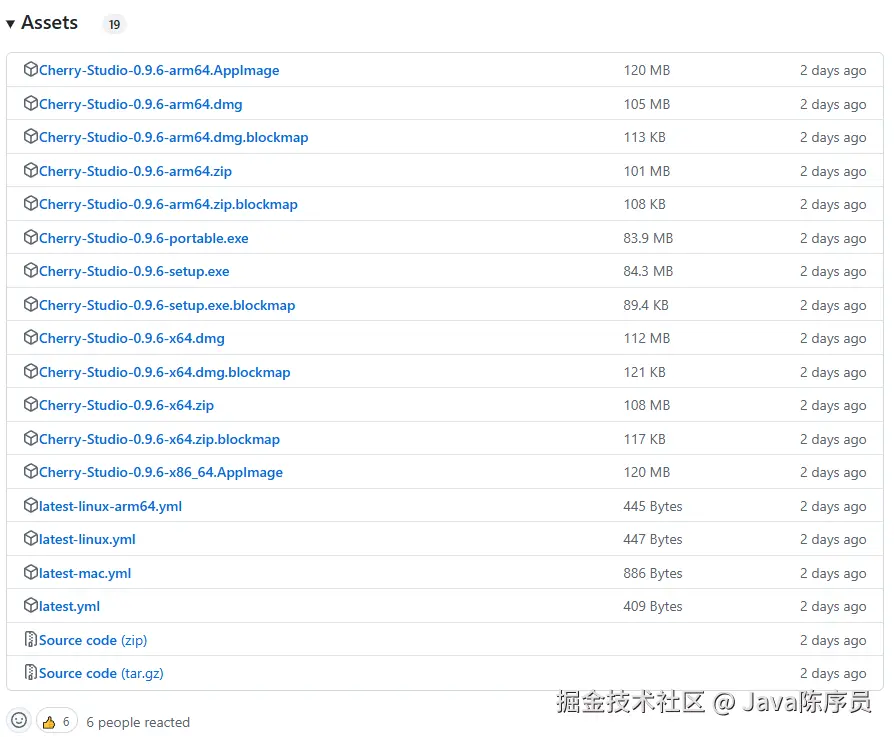The image size is (894, 737).
Task: Click 2 days ago on Source code (zip) row
Action: 832,641
